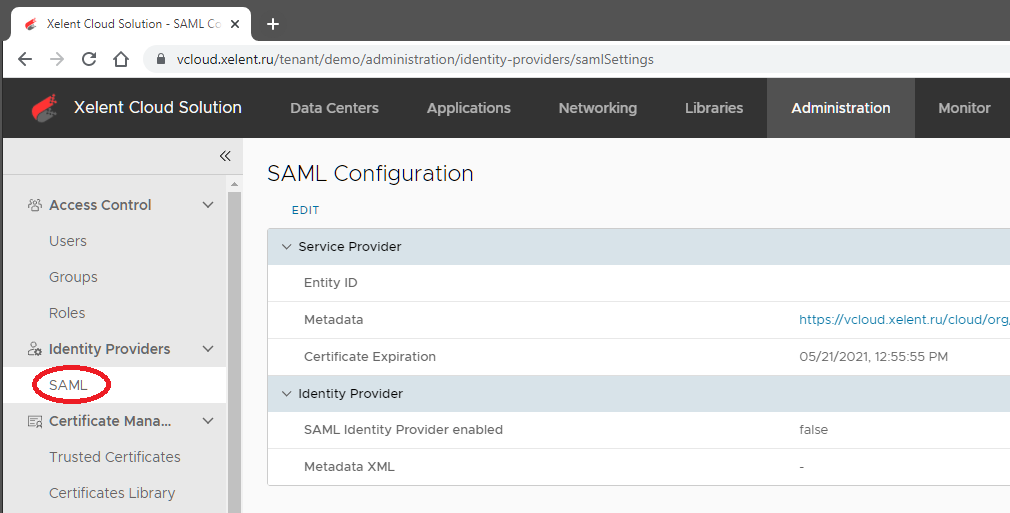Screen dimensions: 1010x513
Task: Collapse the Access Control section chevron
Action: pos(207,205)
